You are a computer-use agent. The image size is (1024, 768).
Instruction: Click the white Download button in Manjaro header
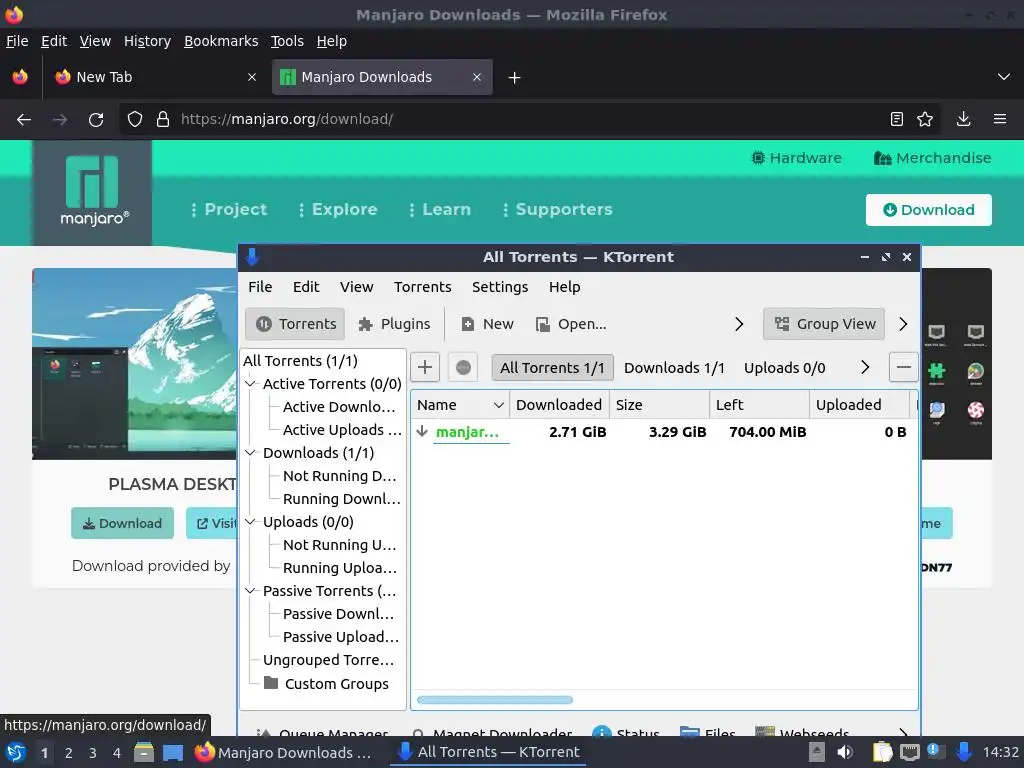tap(929, 210)
